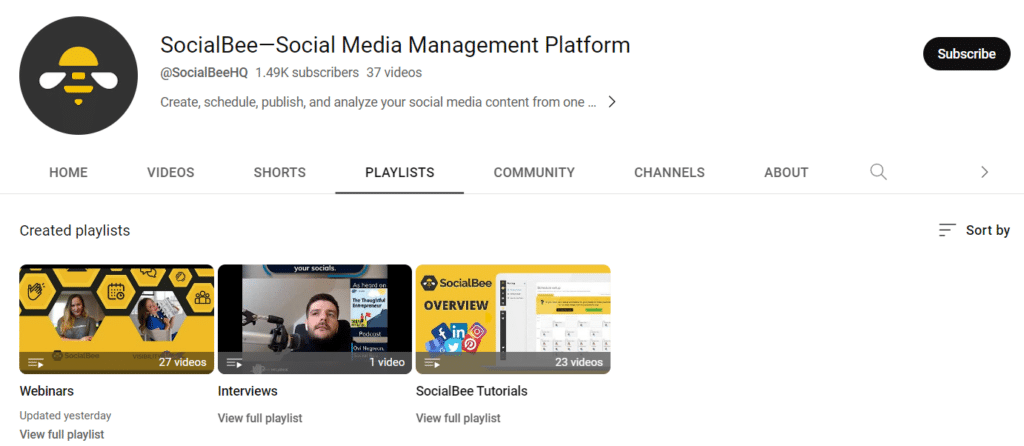This screenshot has width=1024, height=446.
Task: Select the PLAYLISTS tab
Action: click(x=400, y=172)
